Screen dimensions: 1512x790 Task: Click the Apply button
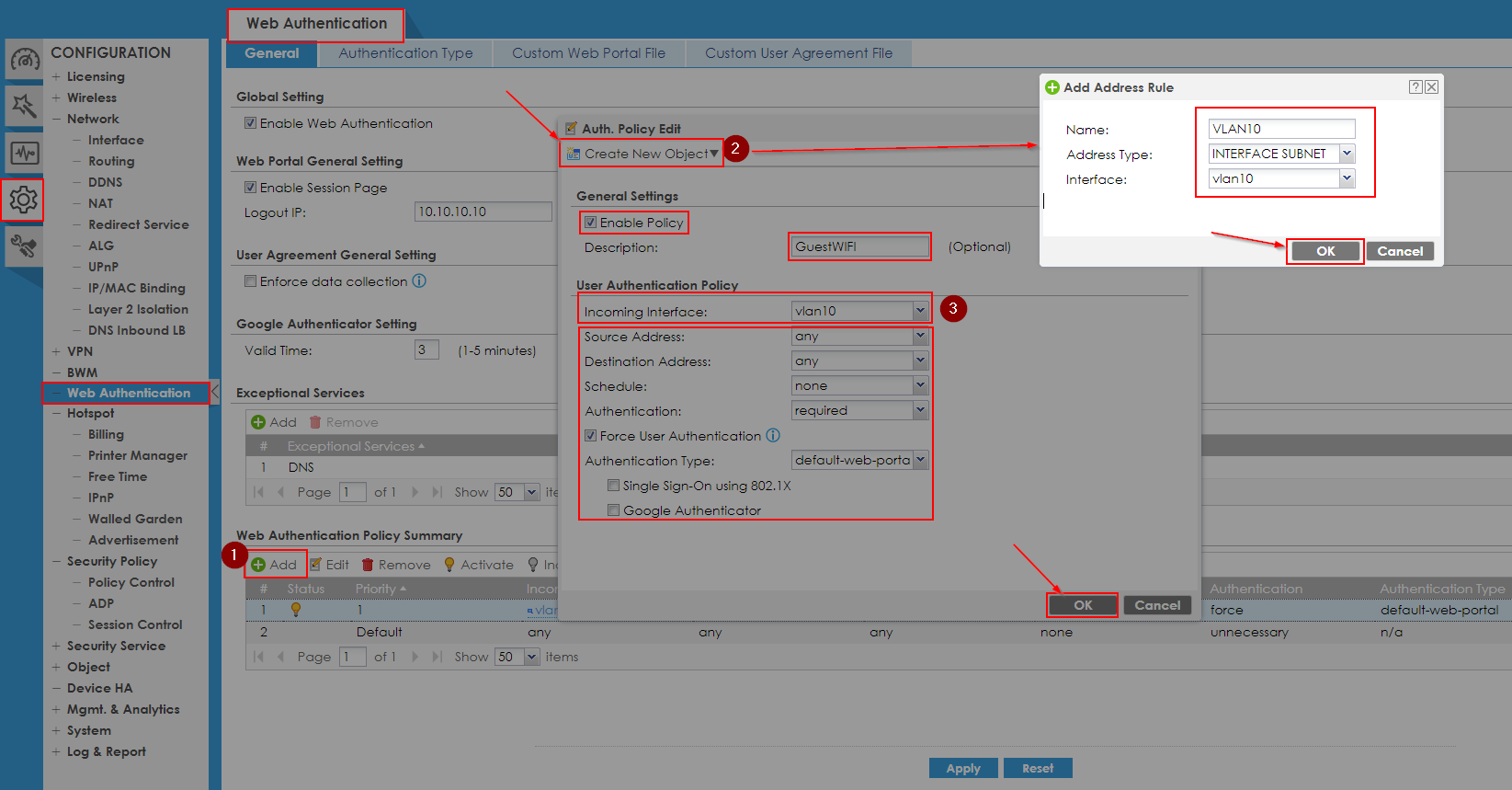point(962,768)
